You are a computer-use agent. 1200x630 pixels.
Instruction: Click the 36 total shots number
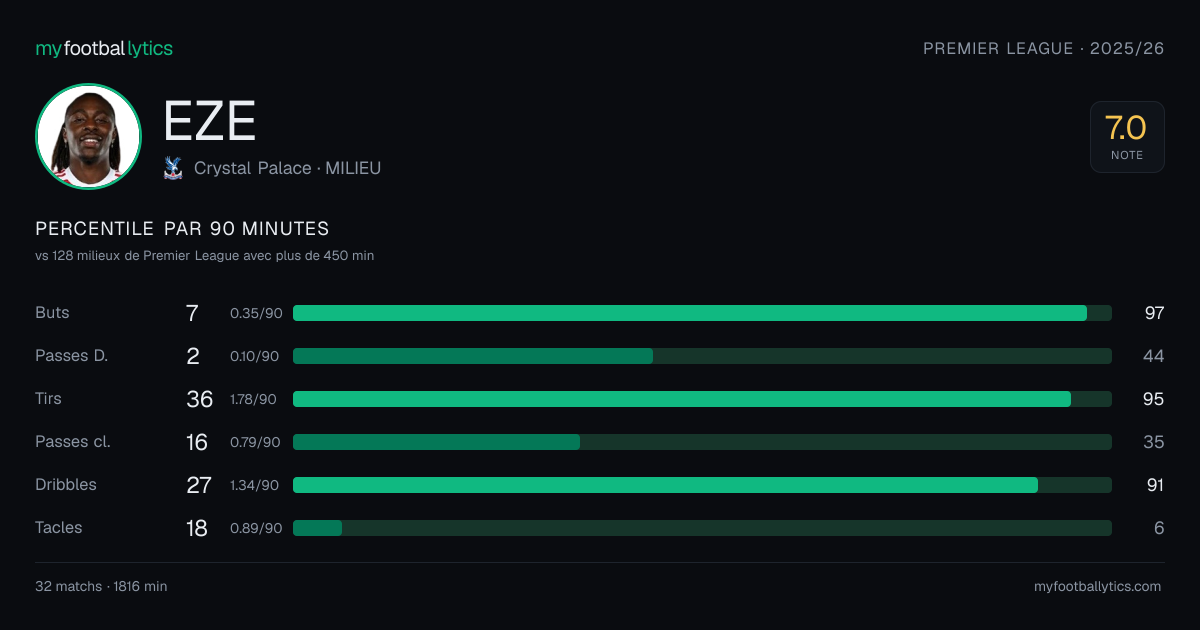tap(200, 399)
